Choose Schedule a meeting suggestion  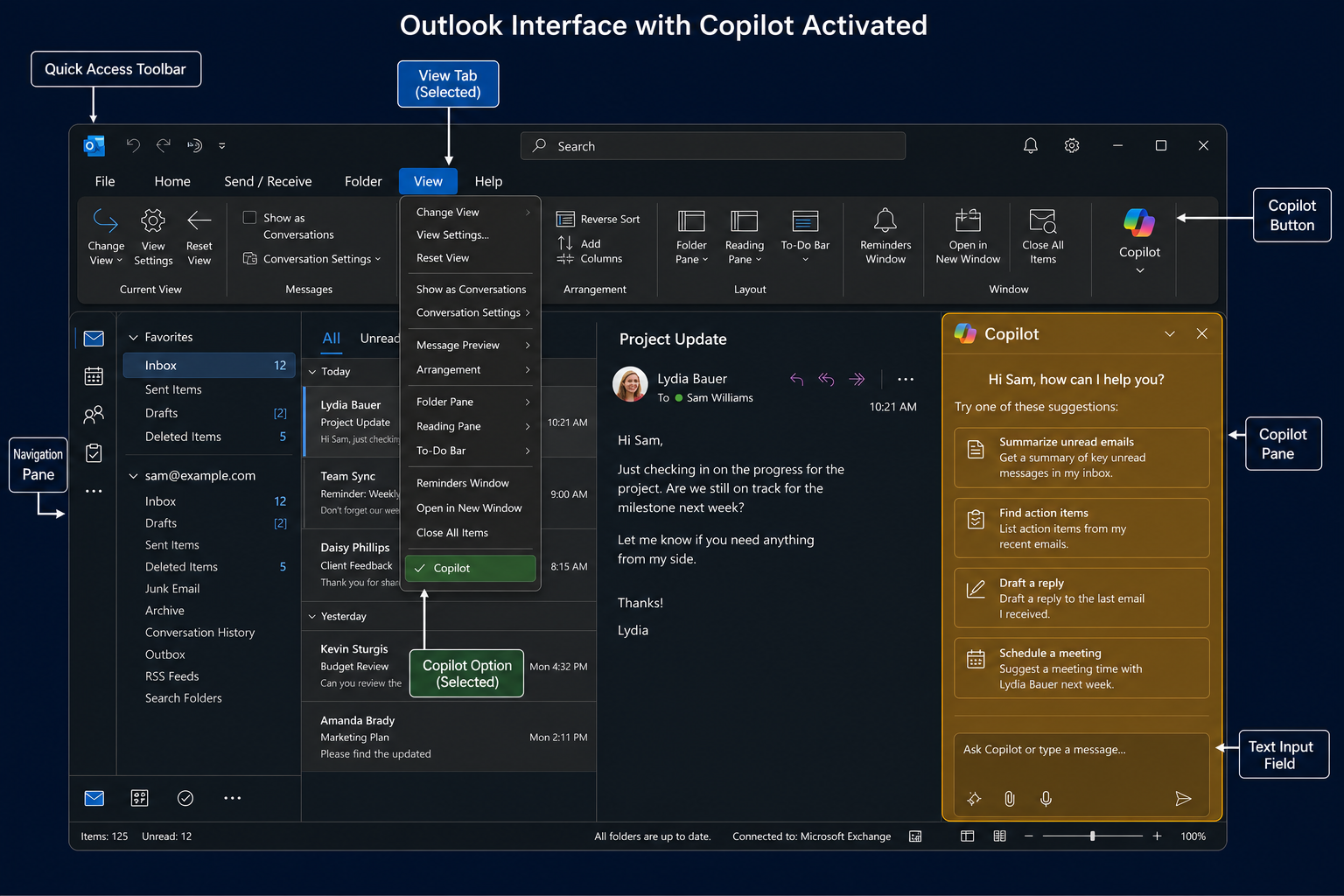pos(1081,668)
